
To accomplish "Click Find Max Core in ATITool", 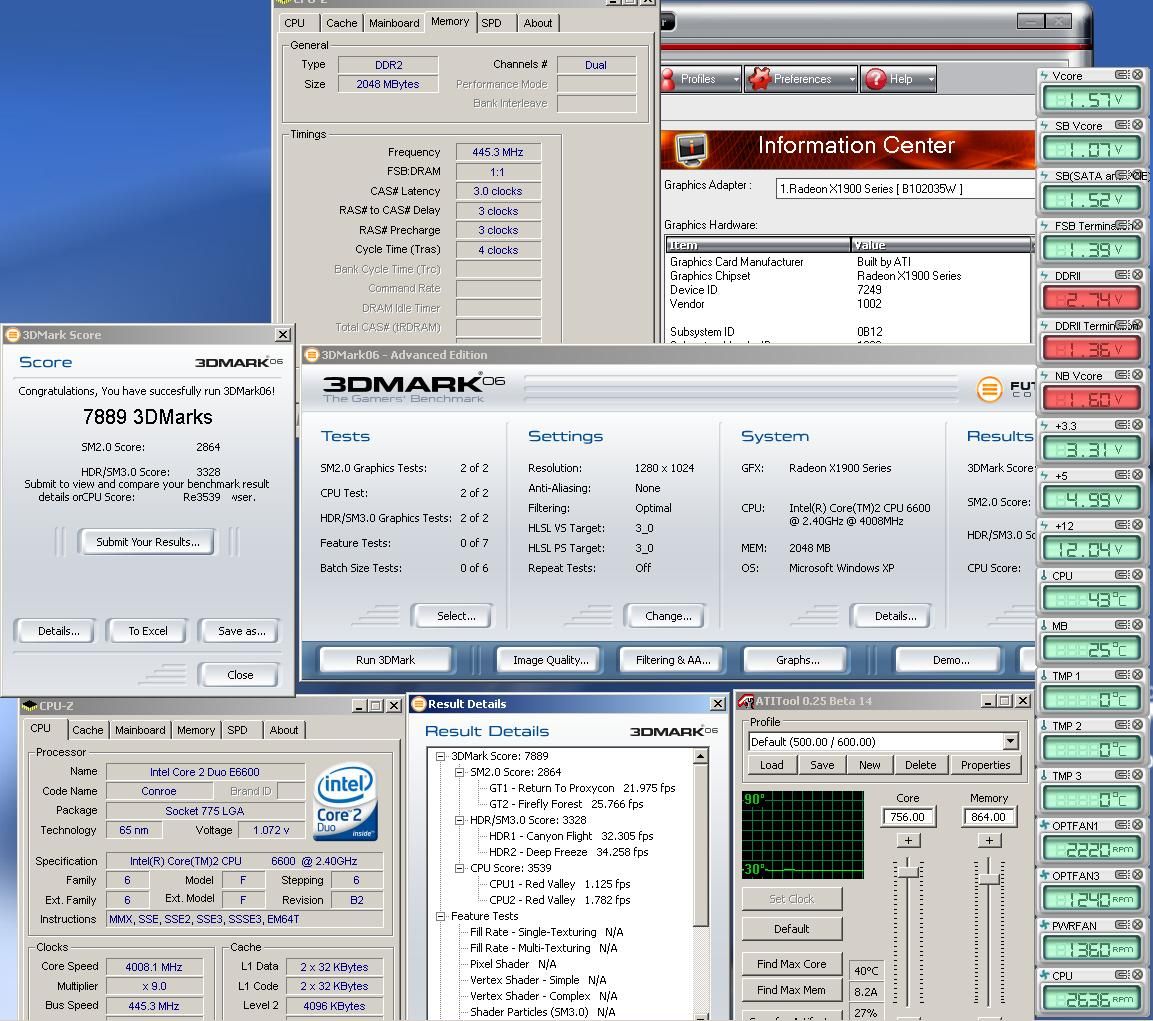I will pyautogui.click(x=792, y=964).
